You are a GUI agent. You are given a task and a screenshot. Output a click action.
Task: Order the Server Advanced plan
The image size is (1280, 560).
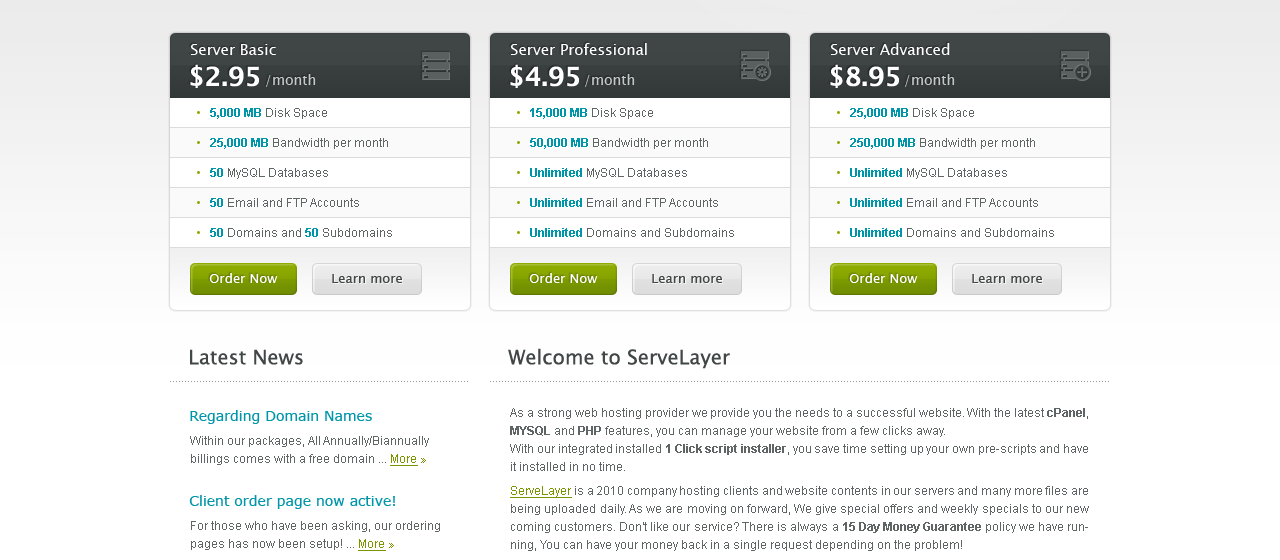pyautogui.click(x=883, y=279)
